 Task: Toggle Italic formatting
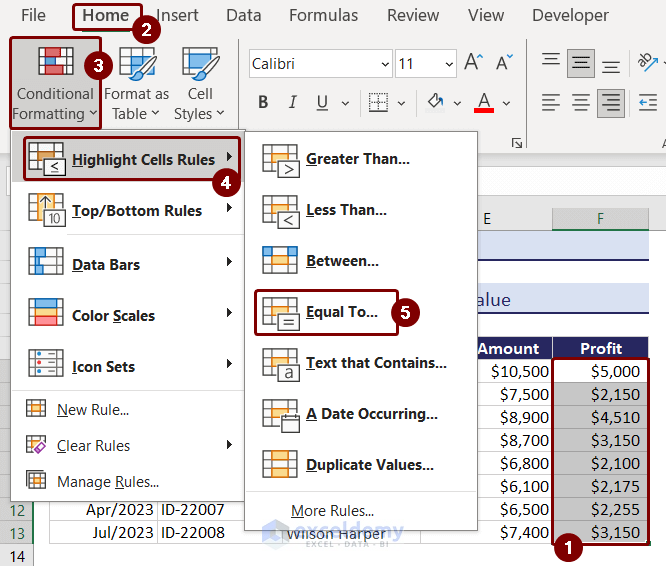tap(292, 102)
